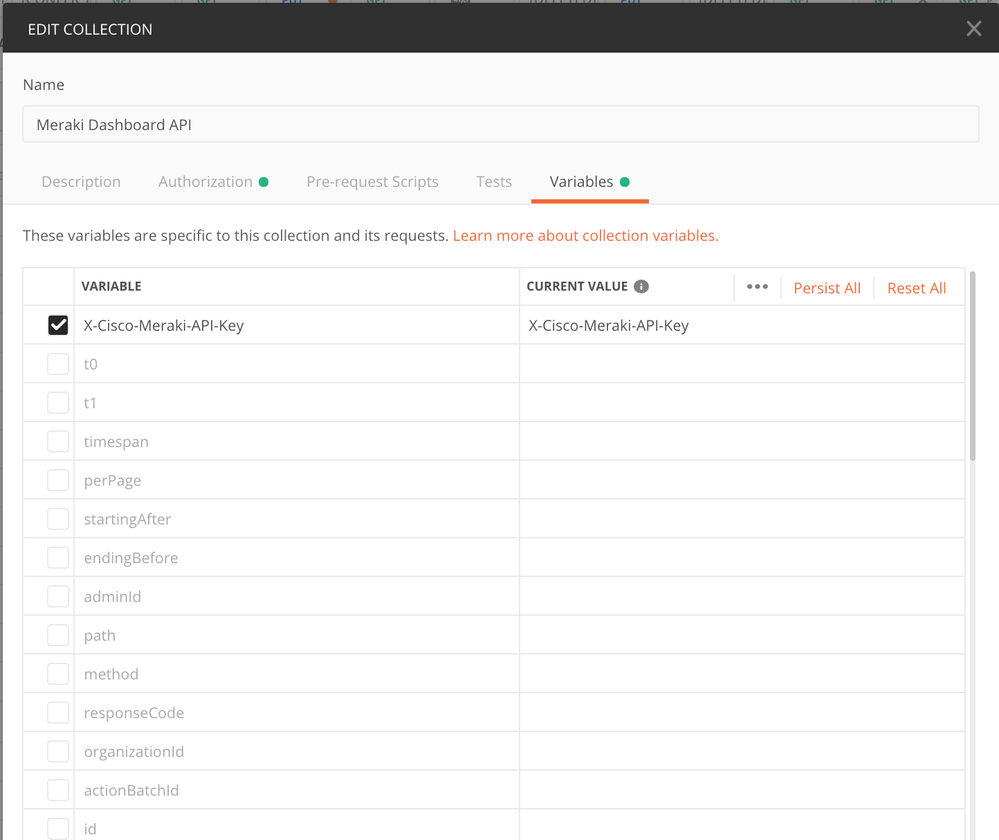This screenshot has height=840, width=999.
Task: Click the endingBefore variable name
Action: click(131, 558)
